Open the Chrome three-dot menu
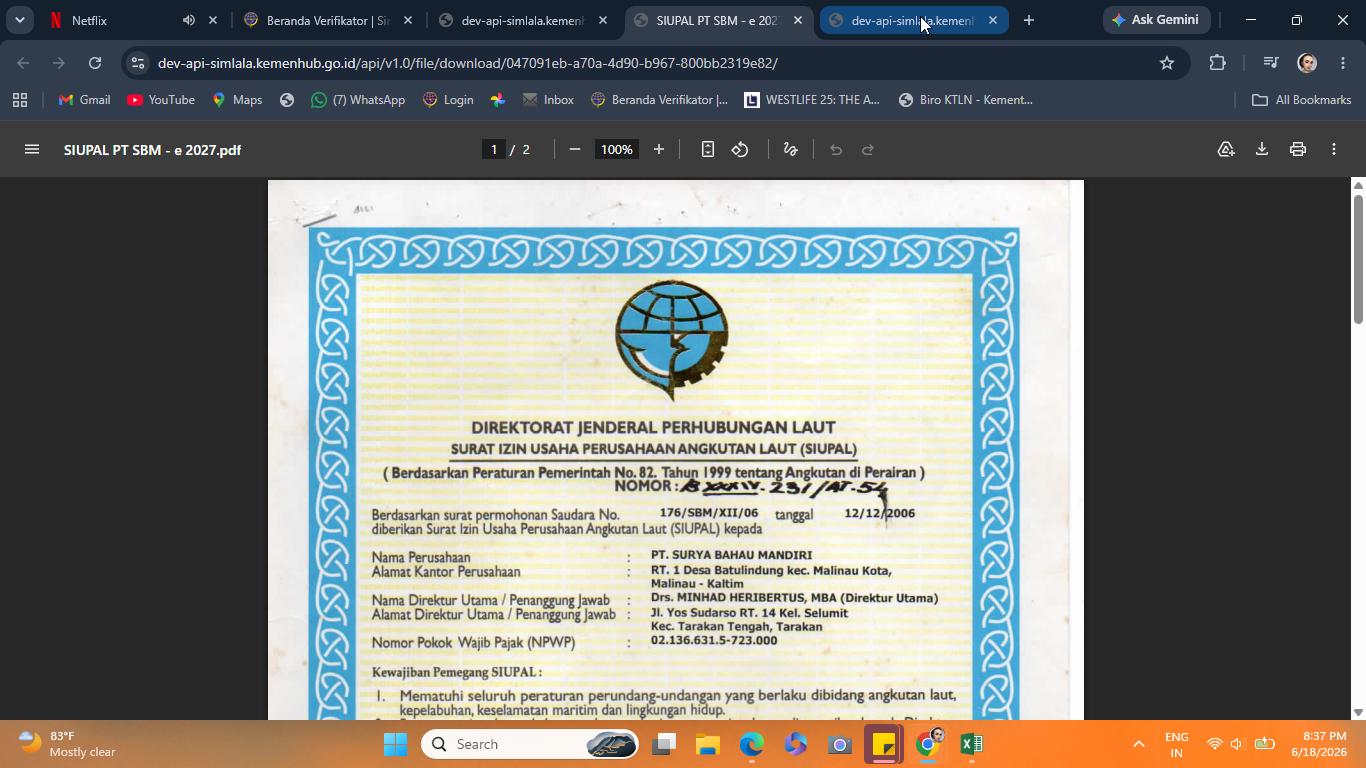The height and width of the screenshot is (768, 1366). pyautogui.click(x=1343, y=63)
